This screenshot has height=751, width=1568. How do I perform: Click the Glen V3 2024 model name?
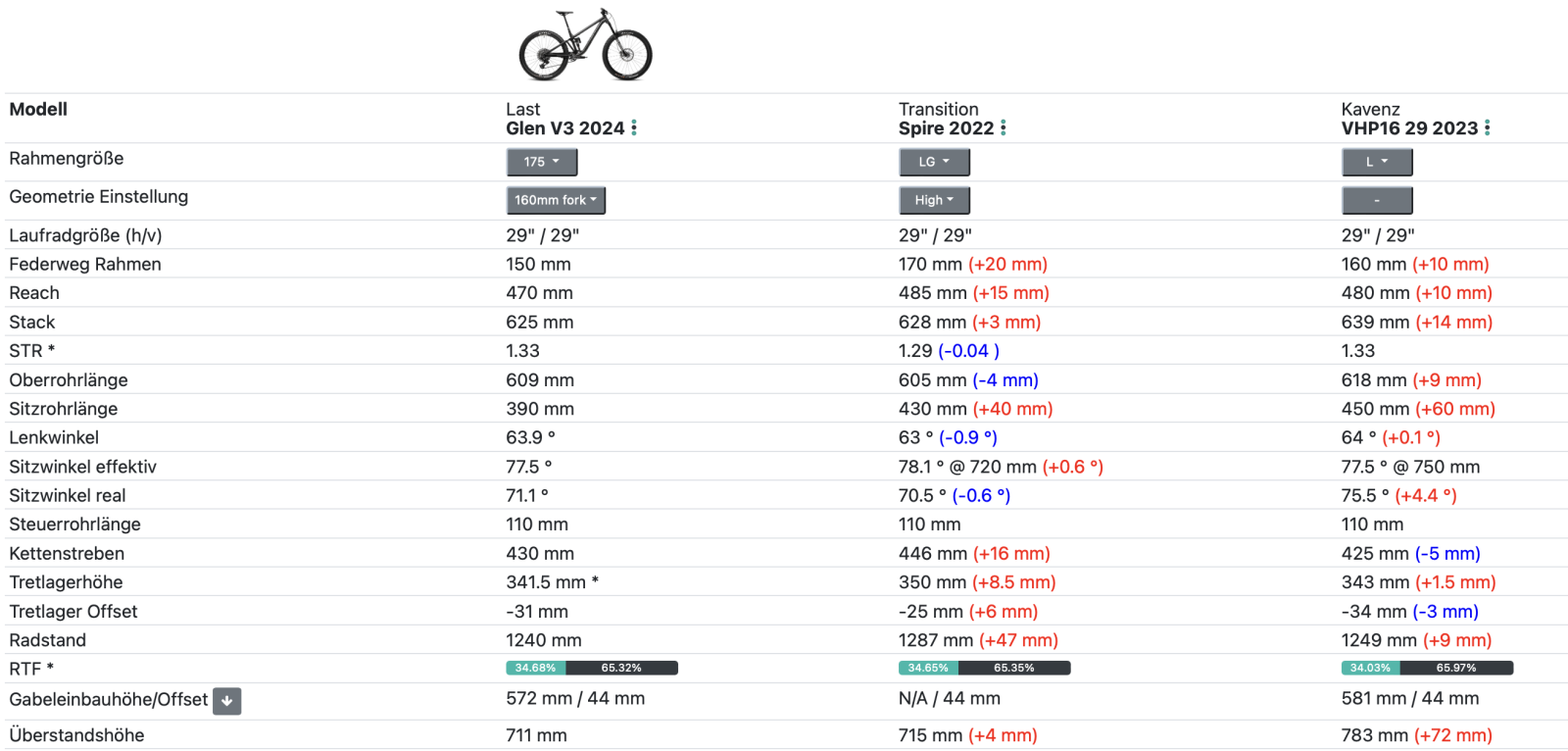(x=564, y=128)
